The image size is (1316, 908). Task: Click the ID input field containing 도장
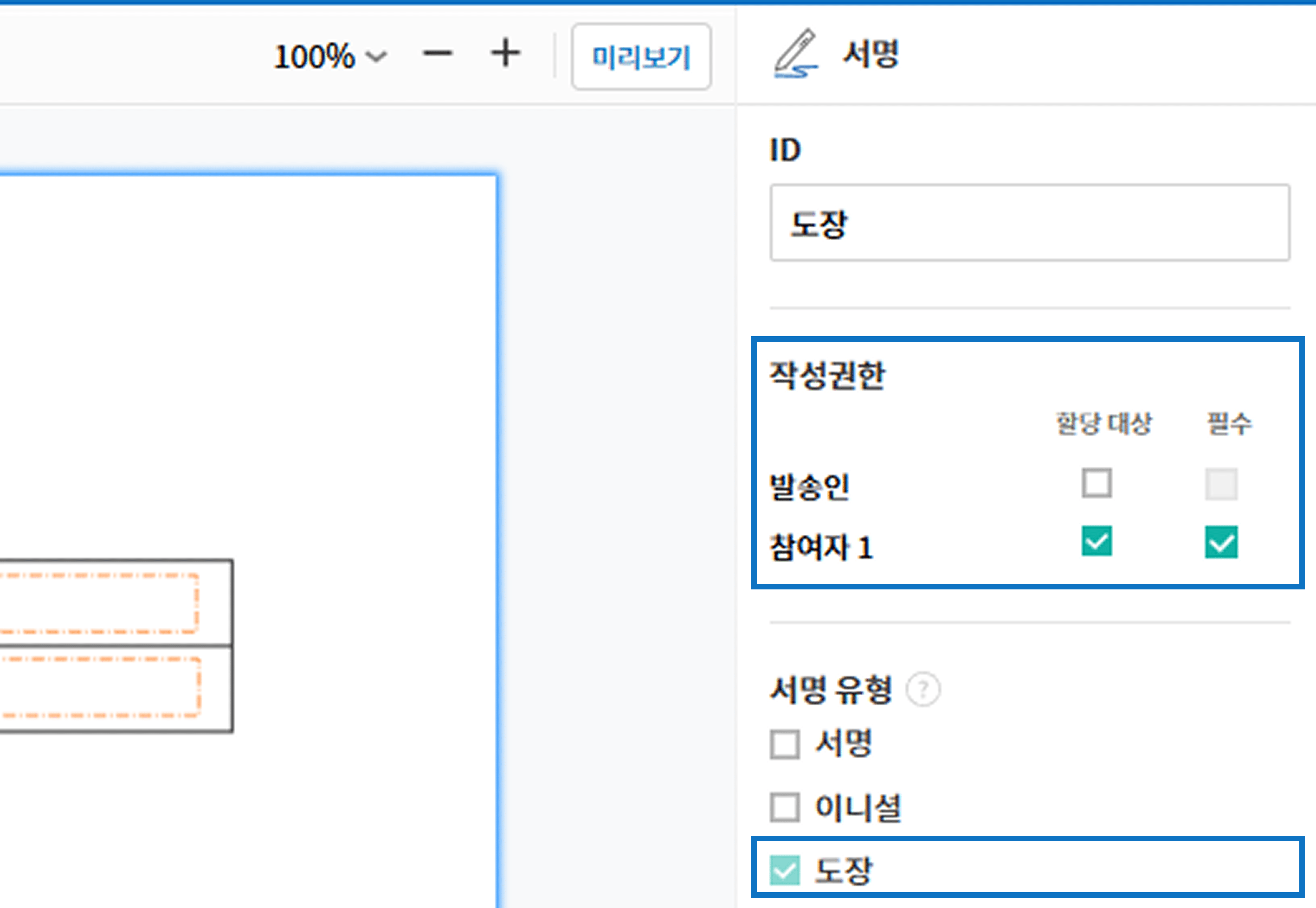tap(1029, 223)
